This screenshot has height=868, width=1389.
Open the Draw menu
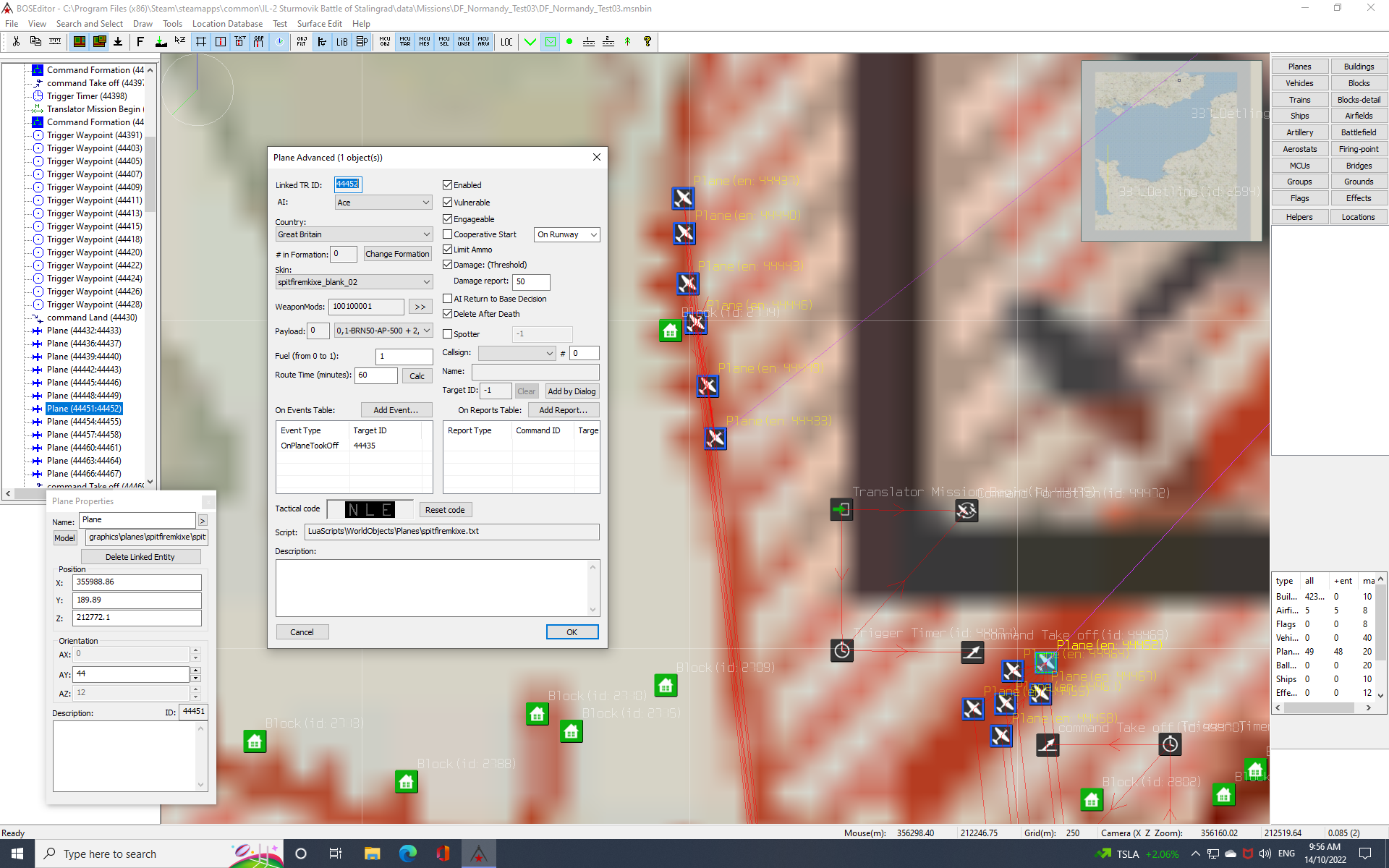click(143, 24)
